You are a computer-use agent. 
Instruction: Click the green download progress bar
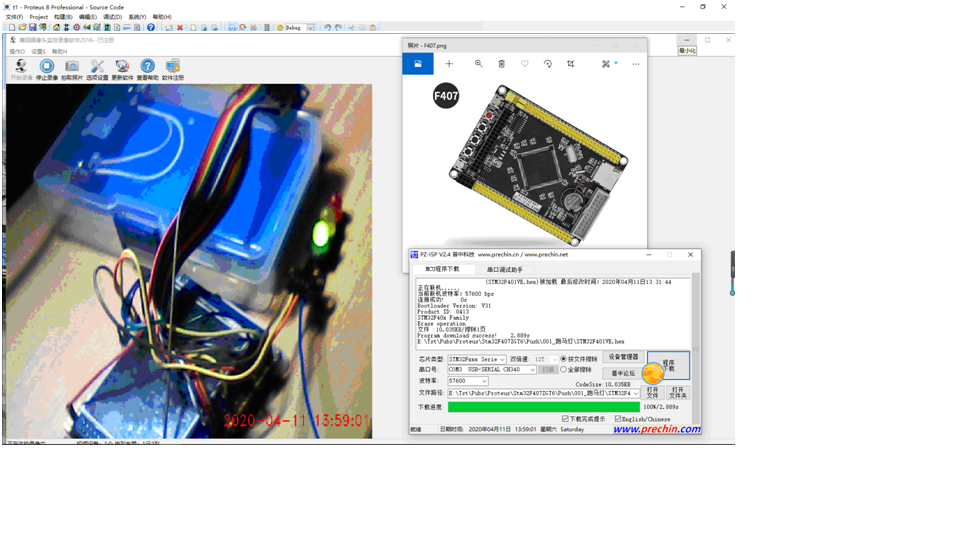click(x=543, y=407)
